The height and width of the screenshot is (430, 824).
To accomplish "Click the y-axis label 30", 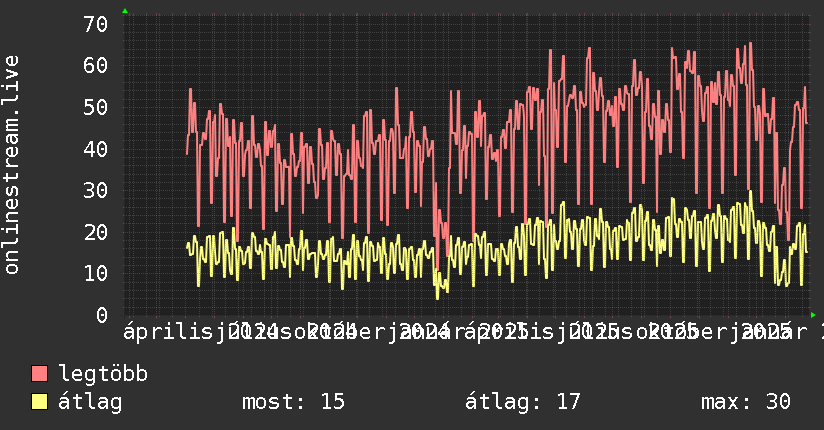I will point(96,190).
